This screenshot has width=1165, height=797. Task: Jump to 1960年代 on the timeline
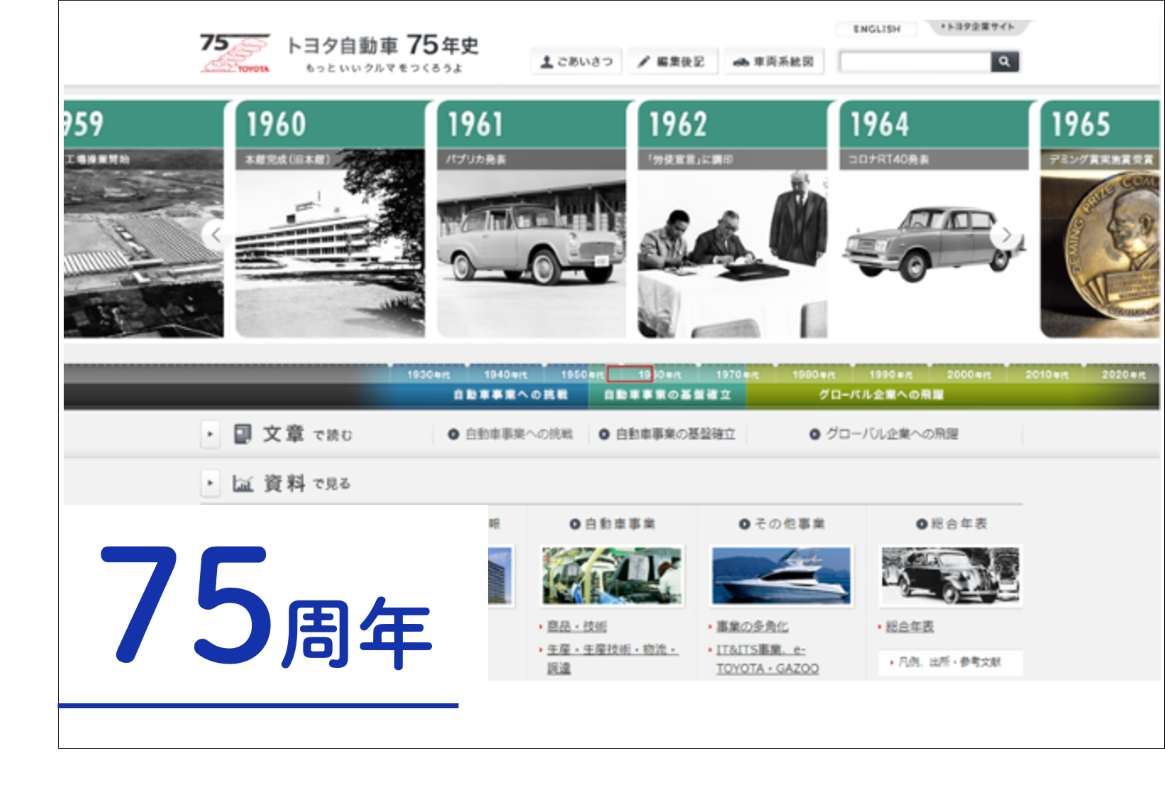tap(660, 374)
